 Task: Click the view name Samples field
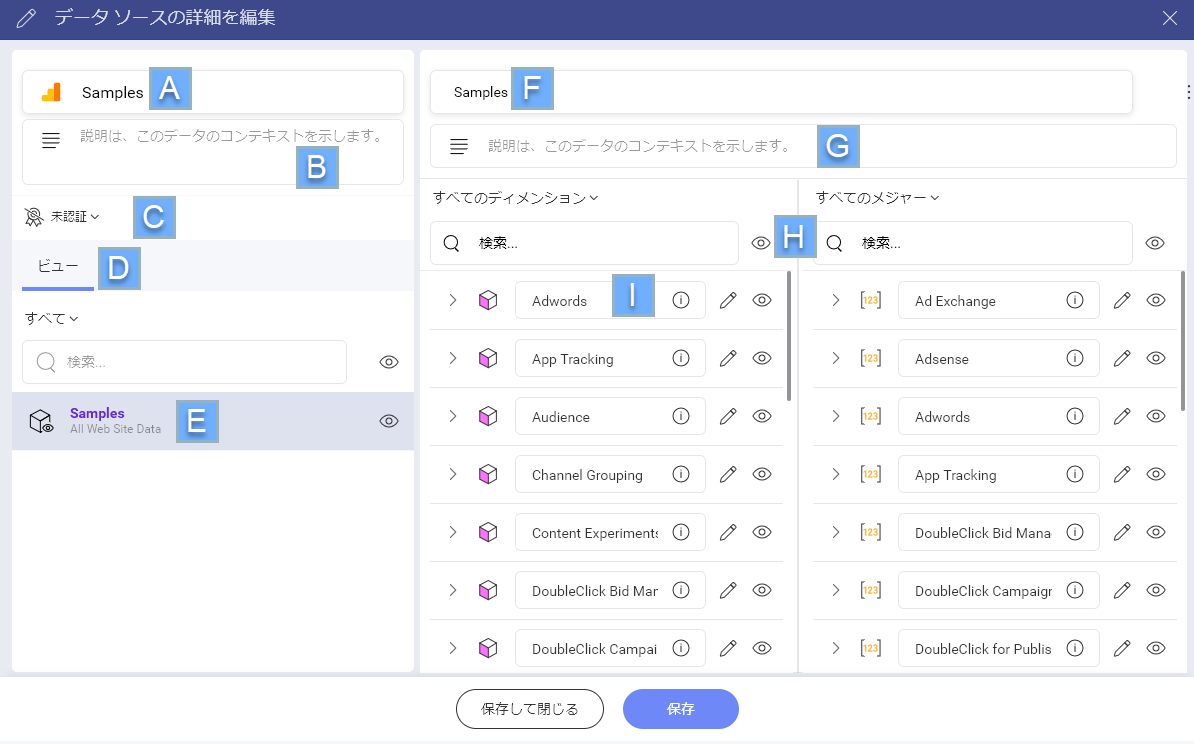pyautogui.click(x=781, y=92)
